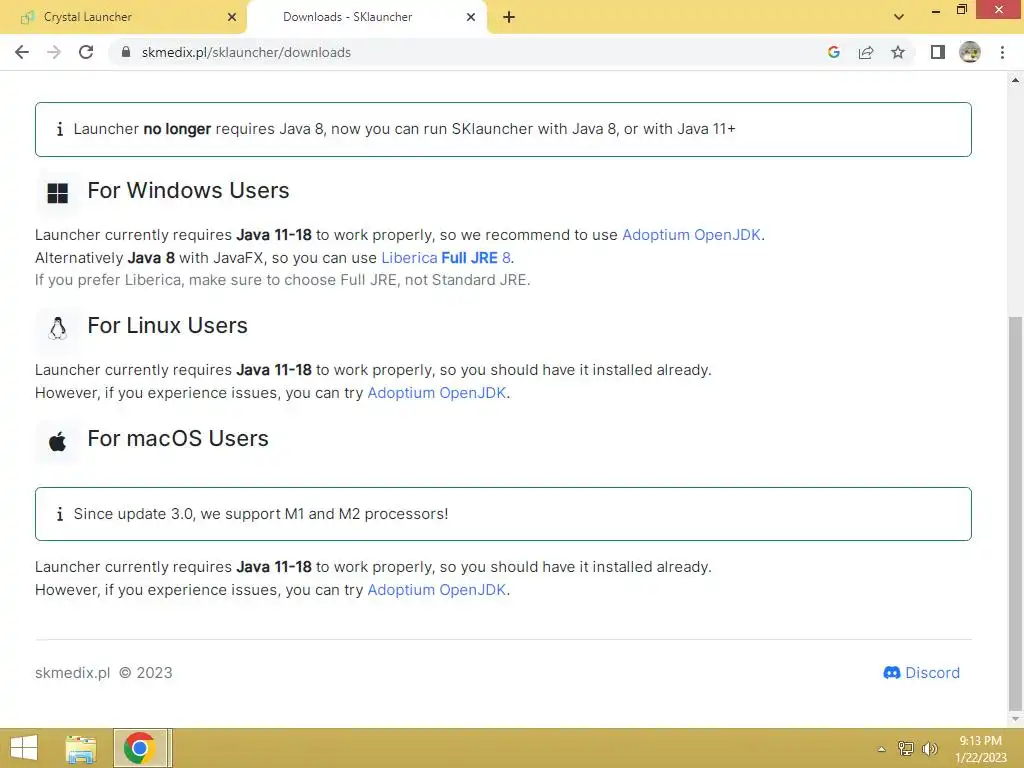Click the For macOS Users heading

point(178,439)
